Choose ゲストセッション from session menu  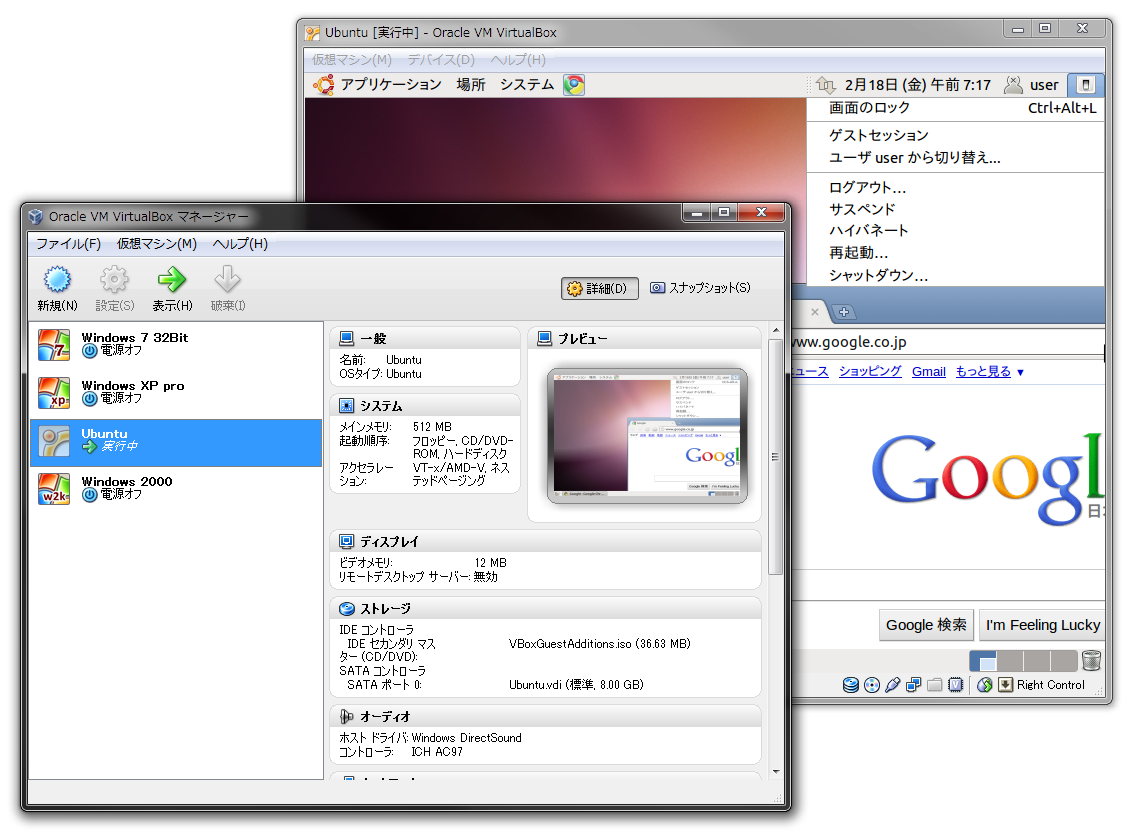956,135
